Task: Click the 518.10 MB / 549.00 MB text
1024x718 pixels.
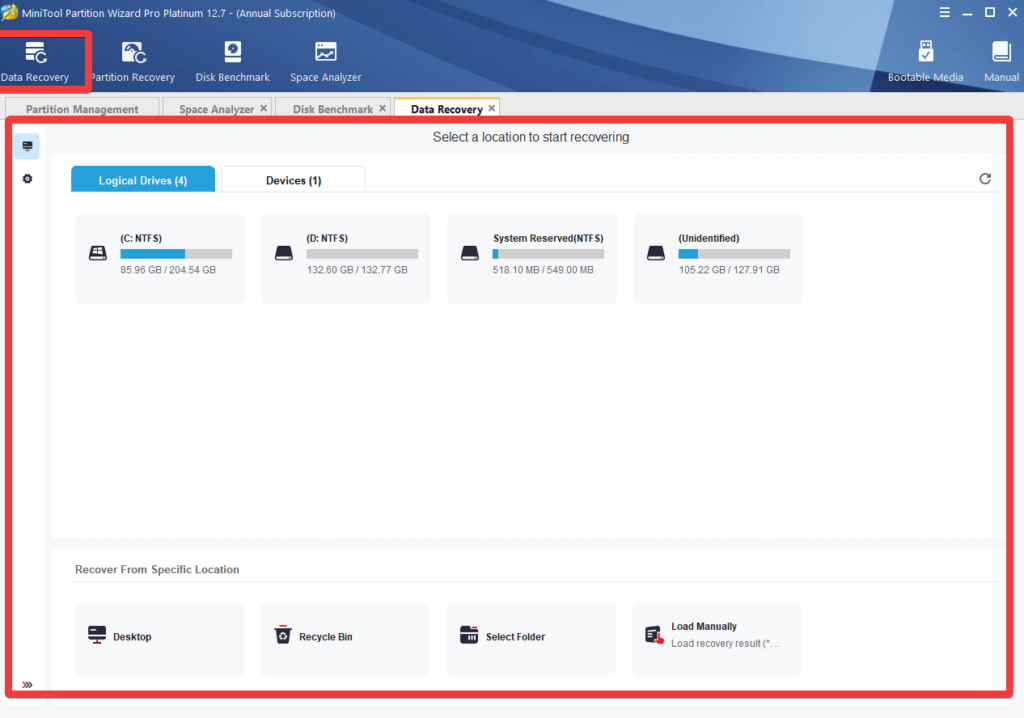Action: pyautogui.click(x=543, y=270)
